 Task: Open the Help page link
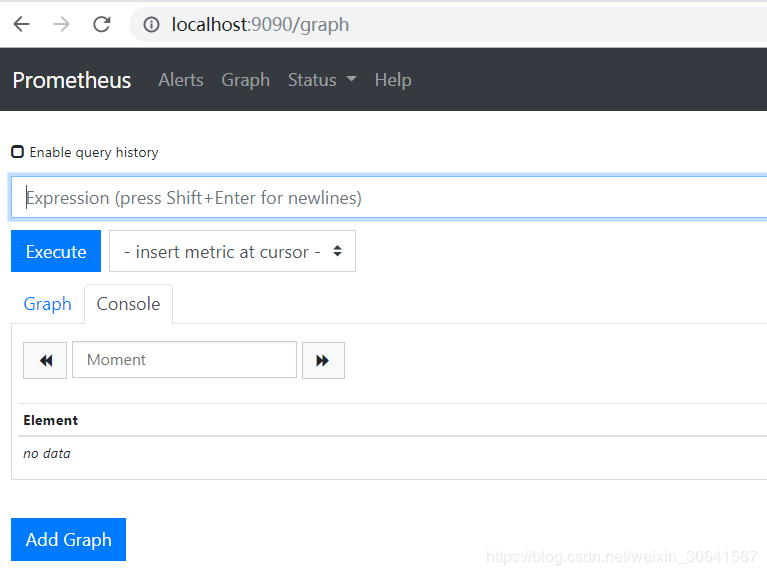pos(392,80)
